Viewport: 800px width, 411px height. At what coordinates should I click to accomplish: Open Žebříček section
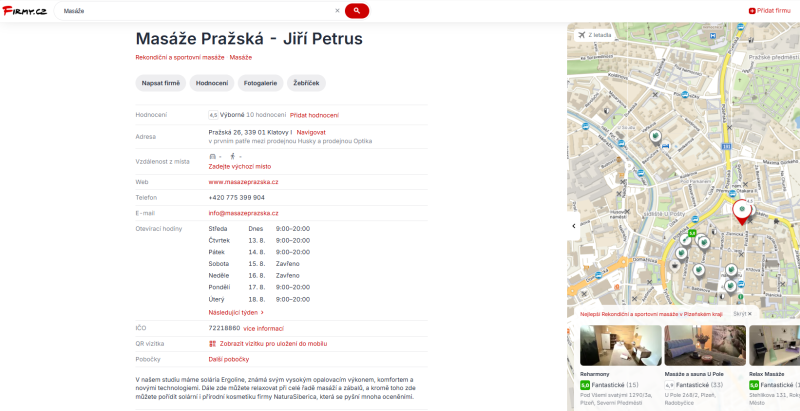coord(306,83)
